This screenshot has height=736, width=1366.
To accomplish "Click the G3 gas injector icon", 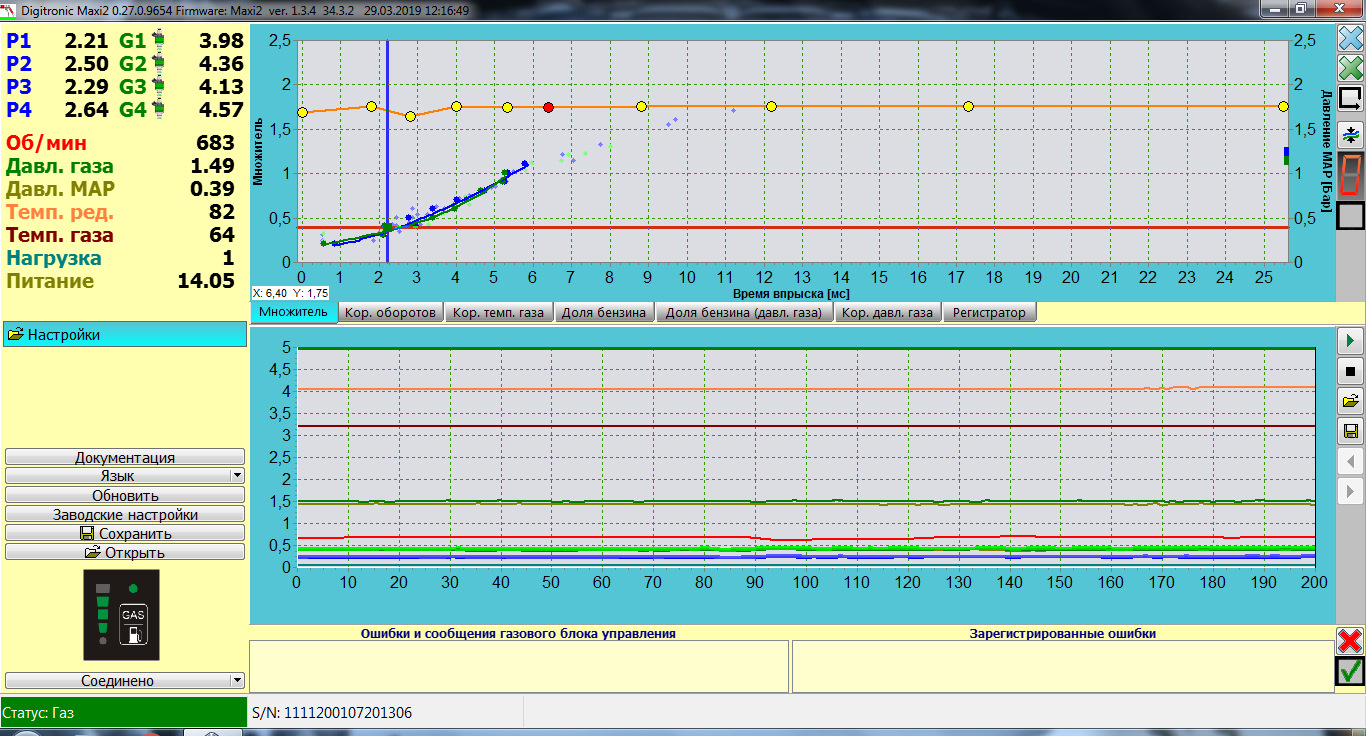I will (158, 87).
